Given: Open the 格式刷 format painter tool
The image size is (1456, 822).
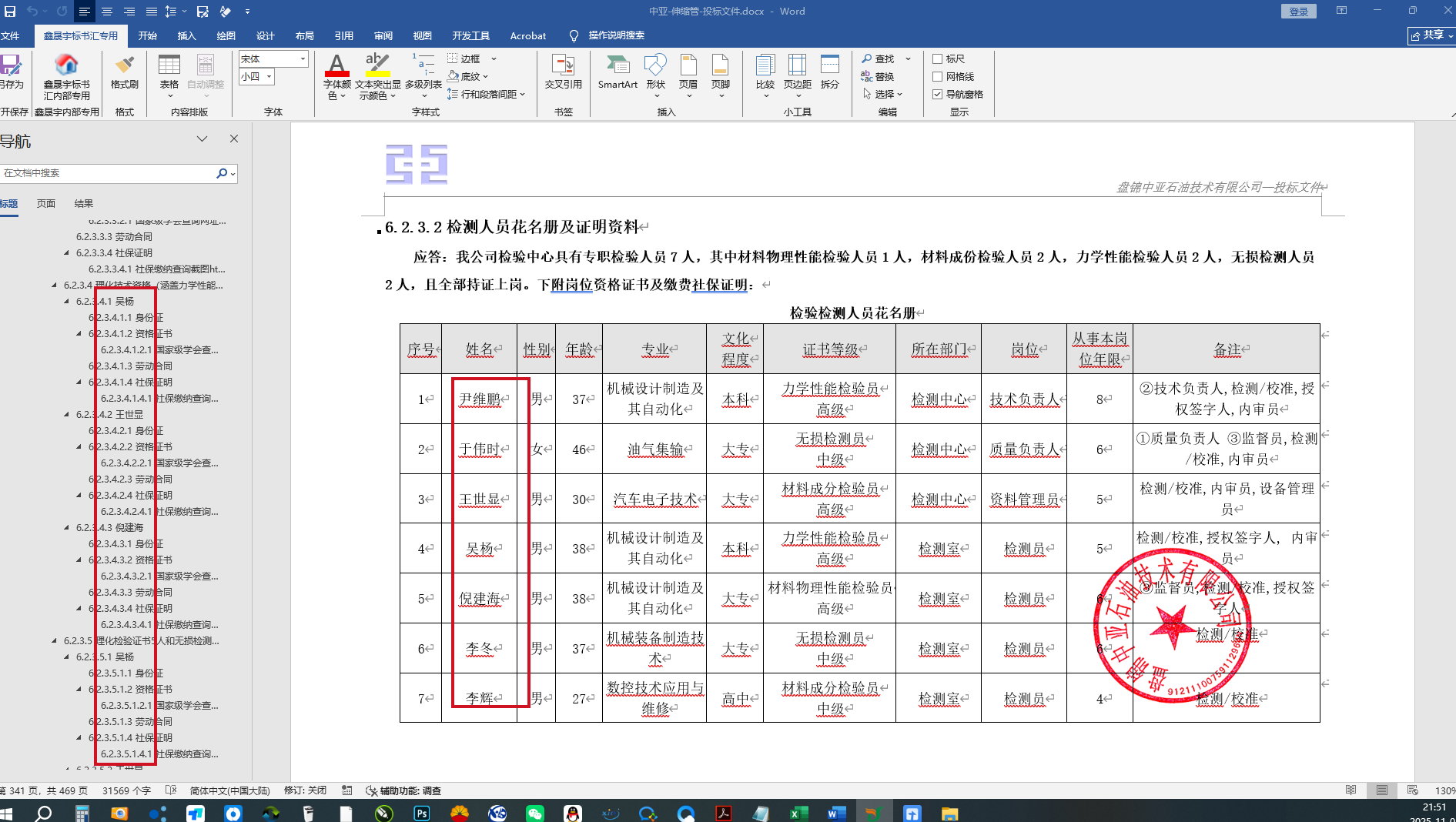Looking at the screenshot, I should point(124,73).
